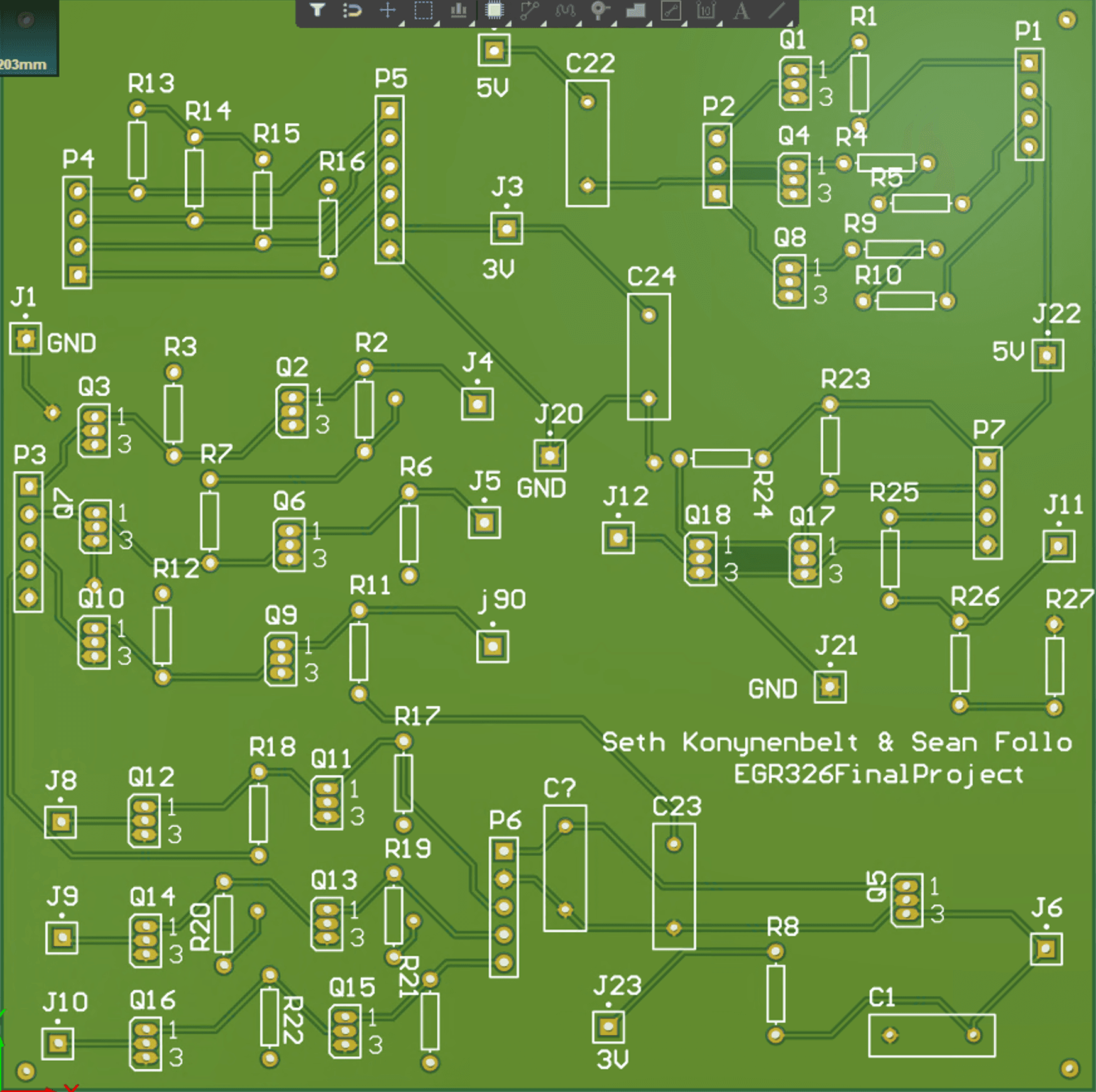Activate the move/cross tool
The image size is (1096, 1092).
388,11
